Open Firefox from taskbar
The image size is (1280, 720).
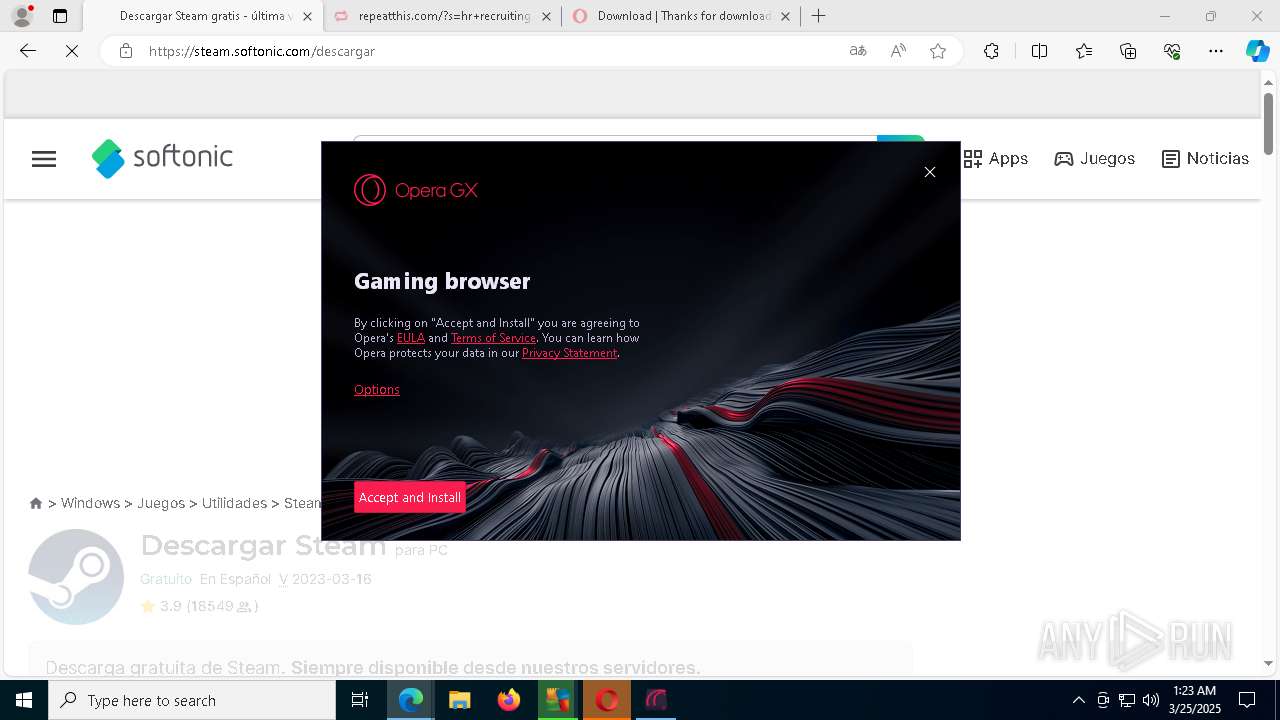click(x=508, y=700)
